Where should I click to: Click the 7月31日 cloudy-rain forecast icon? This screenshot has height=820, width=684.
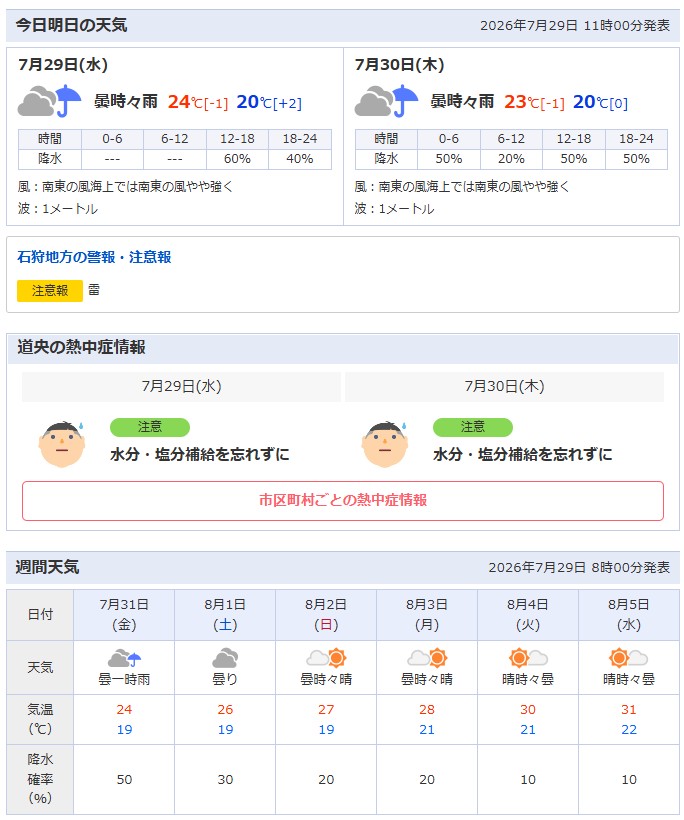click(124, 658)
